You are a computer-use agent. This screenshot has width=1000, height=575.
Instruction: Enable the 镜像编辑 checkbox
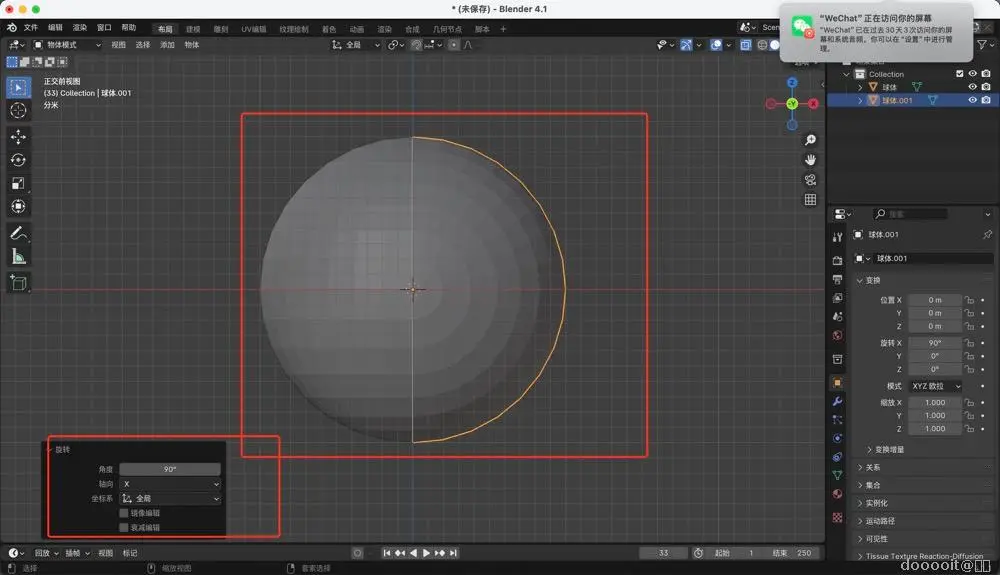tap(124, 513)
